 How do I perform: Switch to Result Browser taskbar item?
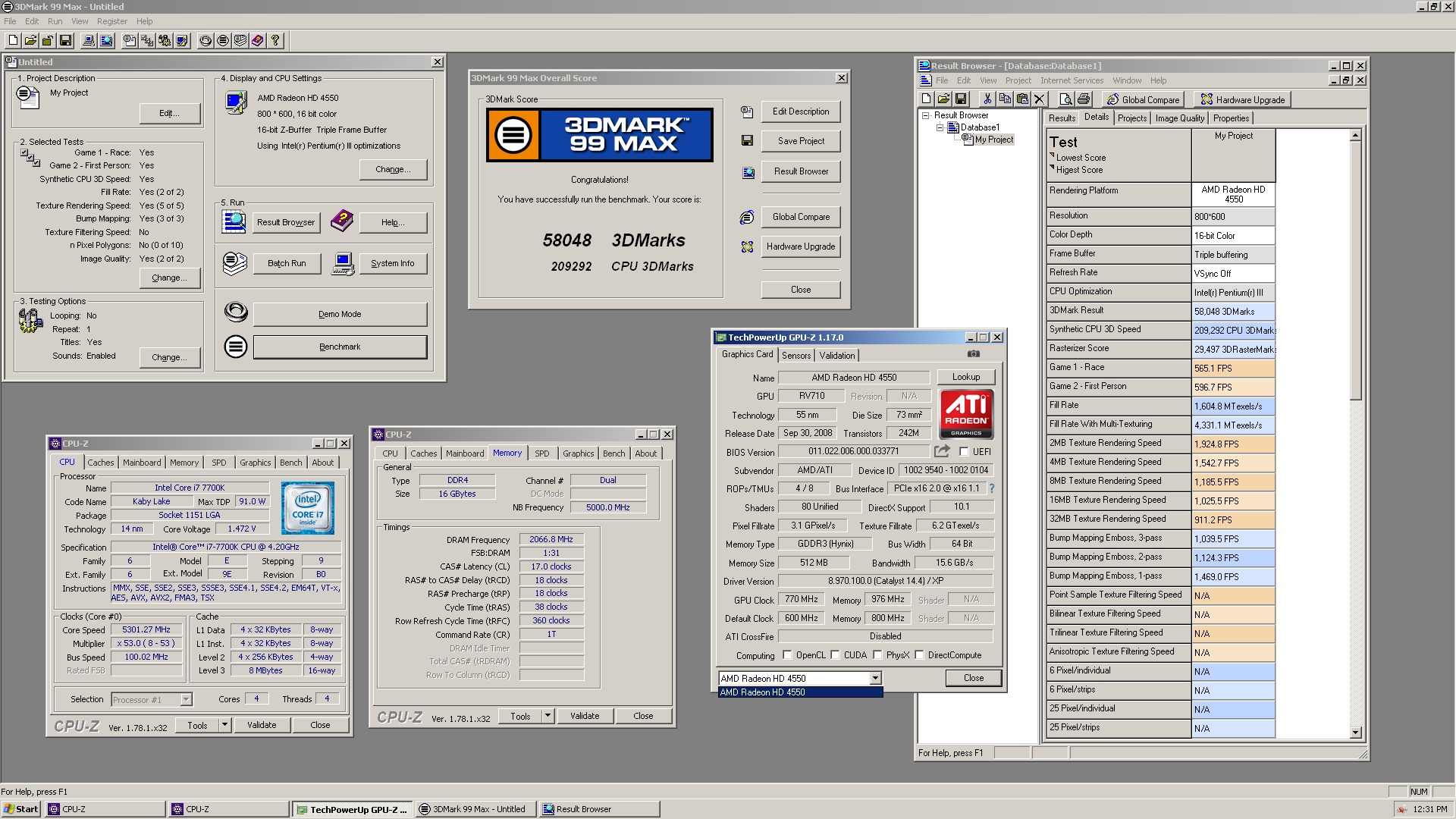tap(599, 809)
